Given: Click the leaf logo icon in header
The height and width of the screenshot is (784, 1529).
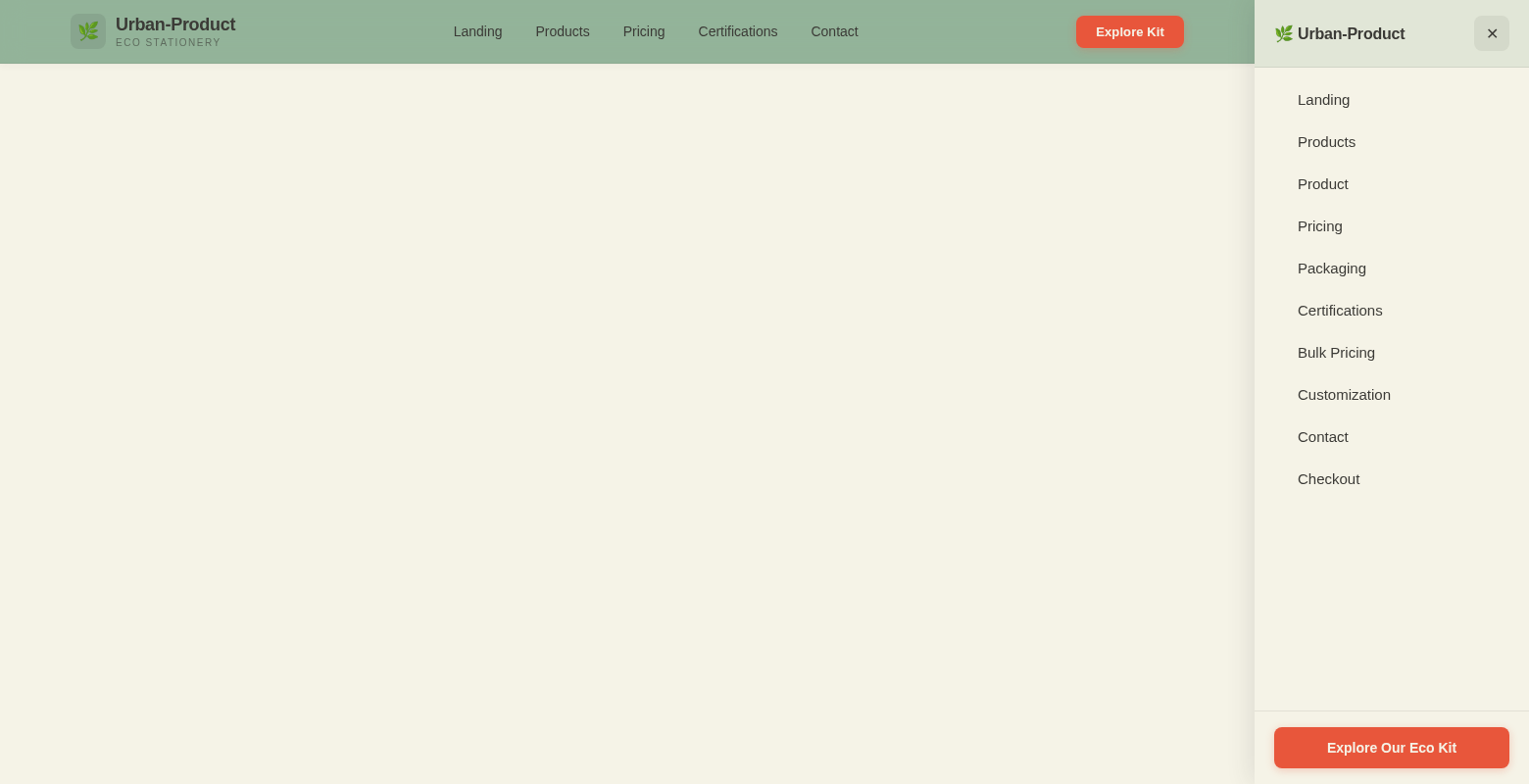Looking at the screenshot, I should 88,31.
